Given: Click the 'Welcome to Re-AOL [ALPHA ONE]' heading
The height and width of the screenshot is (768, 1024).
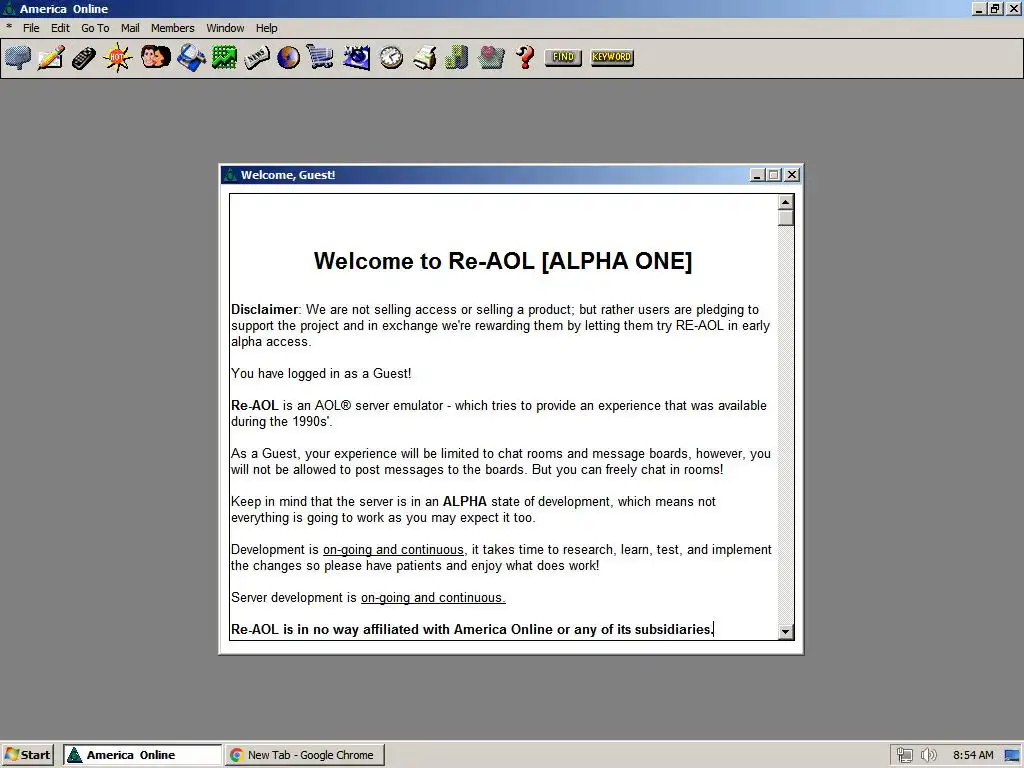Looking at the screenshot, I should (x=503, y=261).
